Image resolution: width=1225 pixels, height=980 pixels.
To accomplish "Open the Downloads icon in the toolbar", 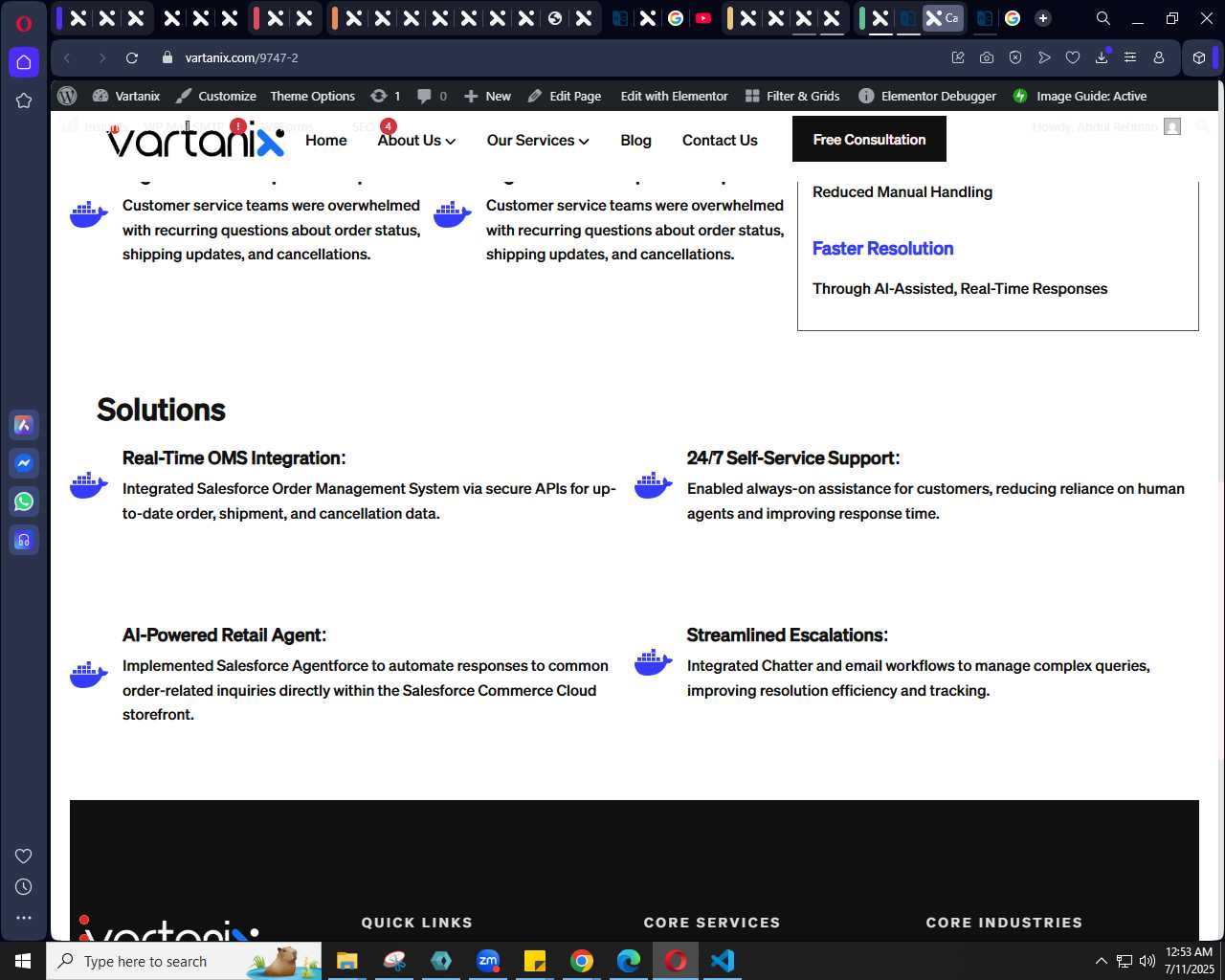I will 1102,57.
